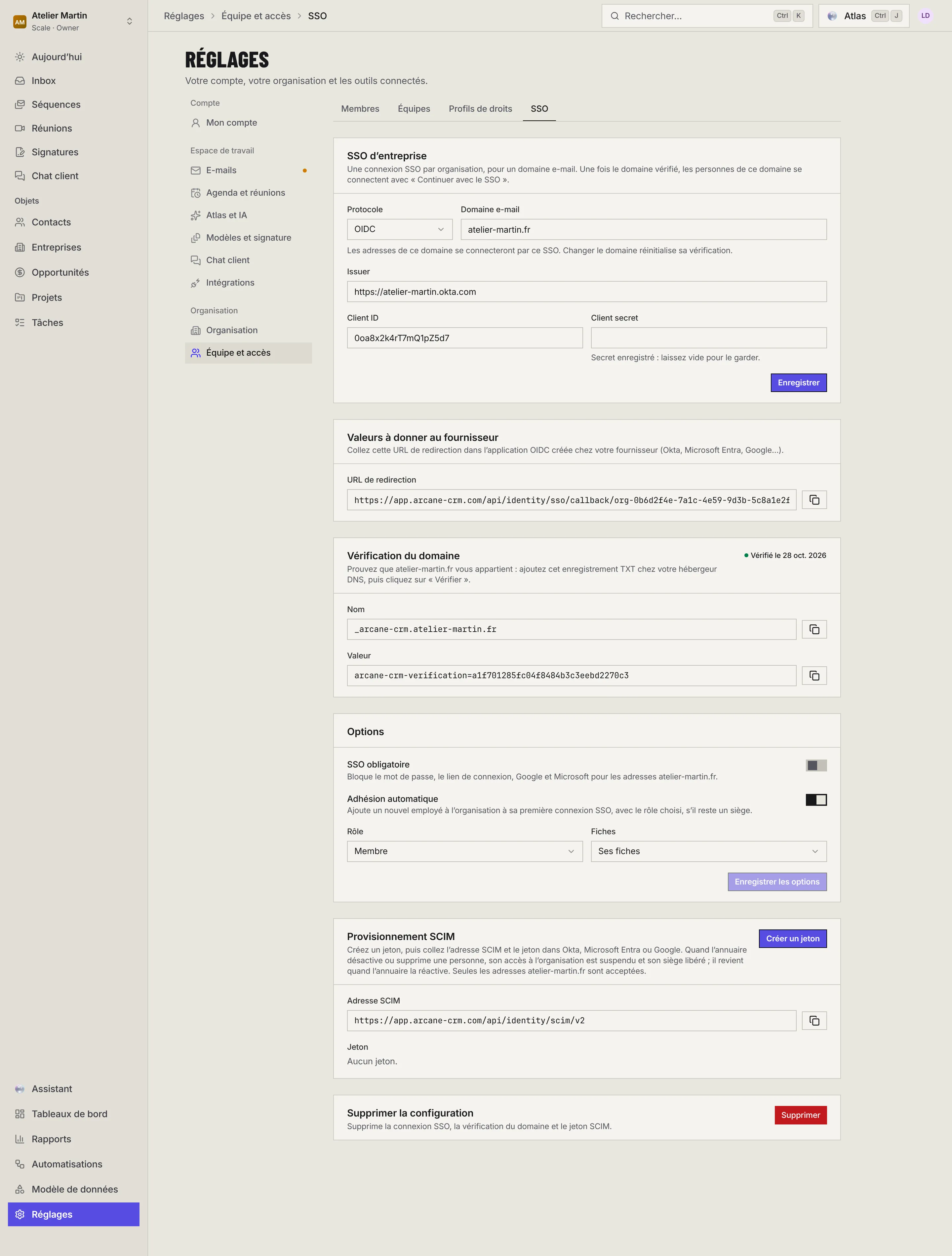952x1256 pixels.
Task: Click the Client secret field
Action: 708,338
